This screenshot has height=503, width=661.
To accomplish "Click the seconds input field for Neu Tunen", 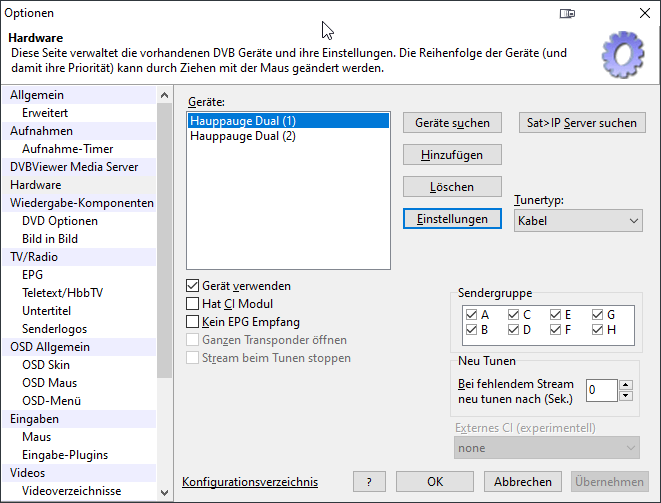I will click(x=601, y=390).
